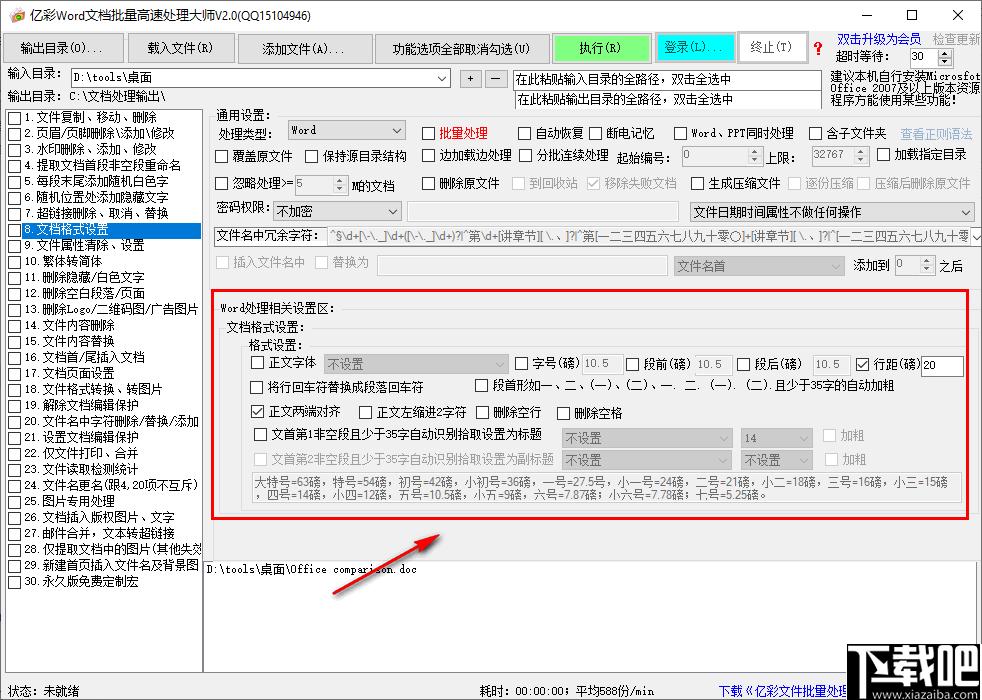Decrease the 超时等待 spinner value
The height and width of the screenshot is (700, 982).
tap(945, 62)
